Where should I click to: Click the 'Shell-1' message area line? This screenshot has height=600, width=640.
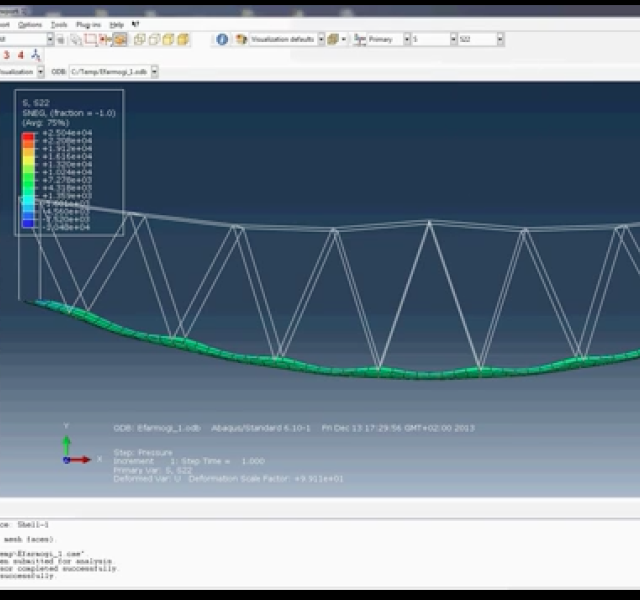pos(24,524)
